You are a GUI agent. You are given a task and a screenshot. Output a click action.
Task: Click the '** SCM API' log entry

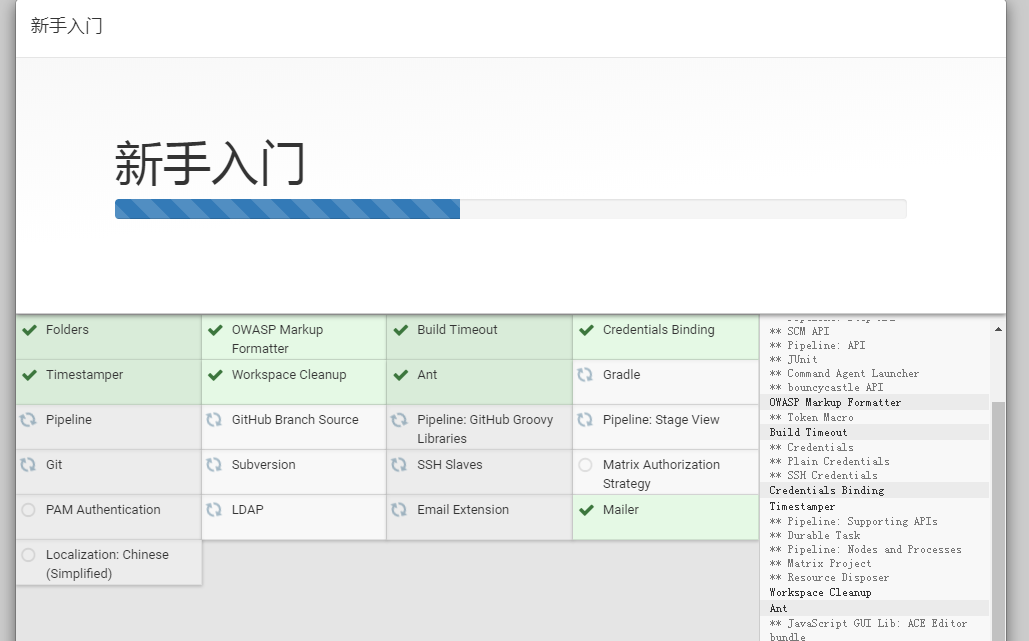[799, 331]
